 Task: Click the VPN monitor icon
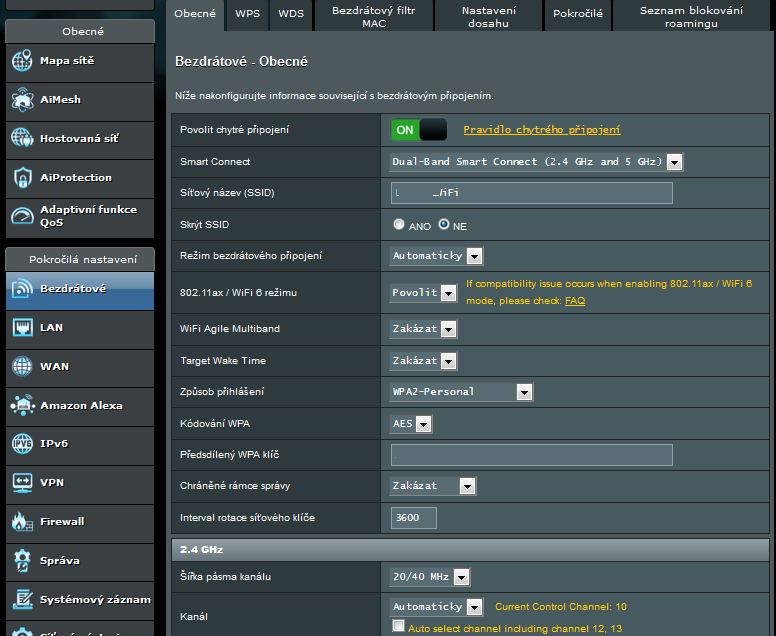(x=22, y=483)
